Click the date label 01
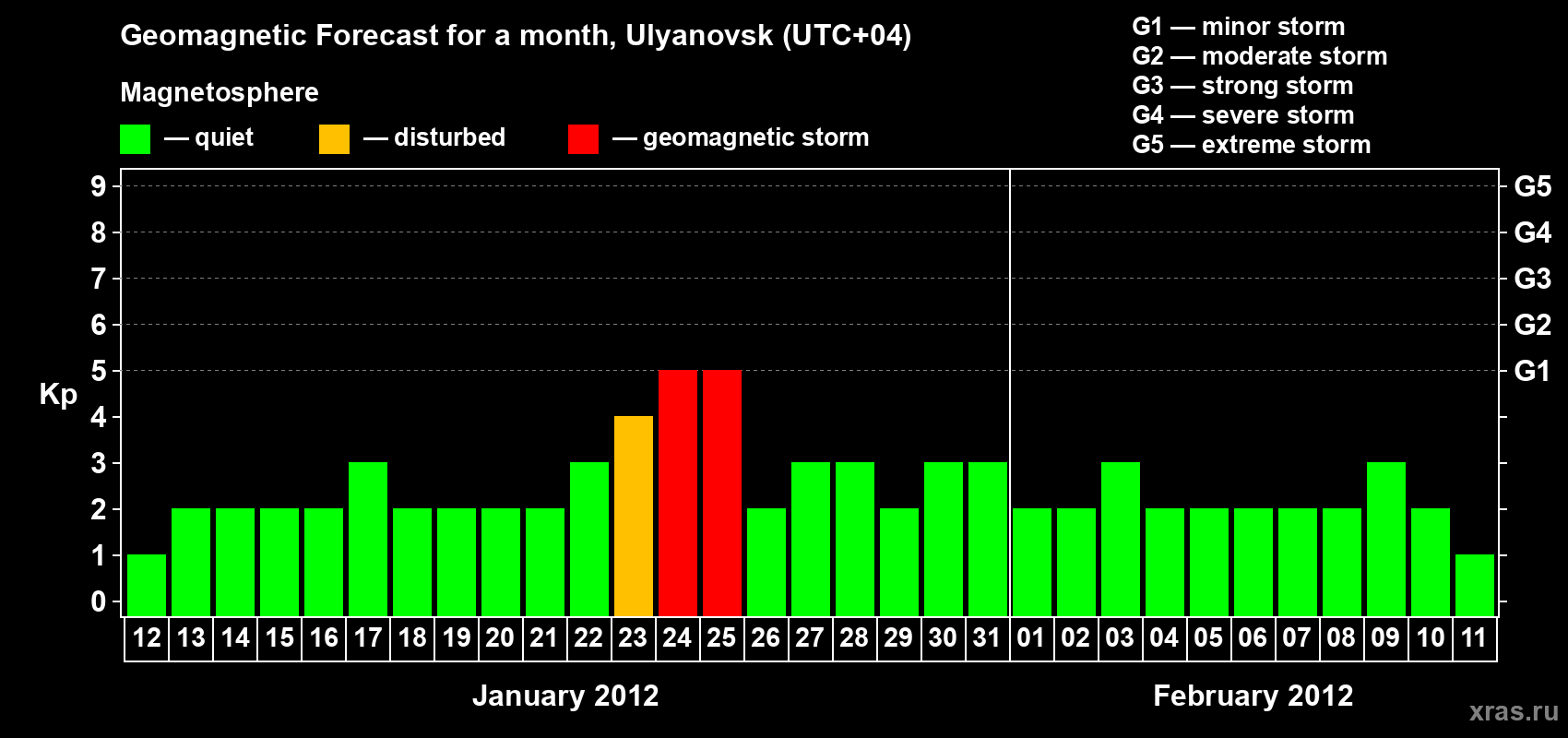Image resolution: width=1568 pixels, height=738 pixels. click(1031, 637)
